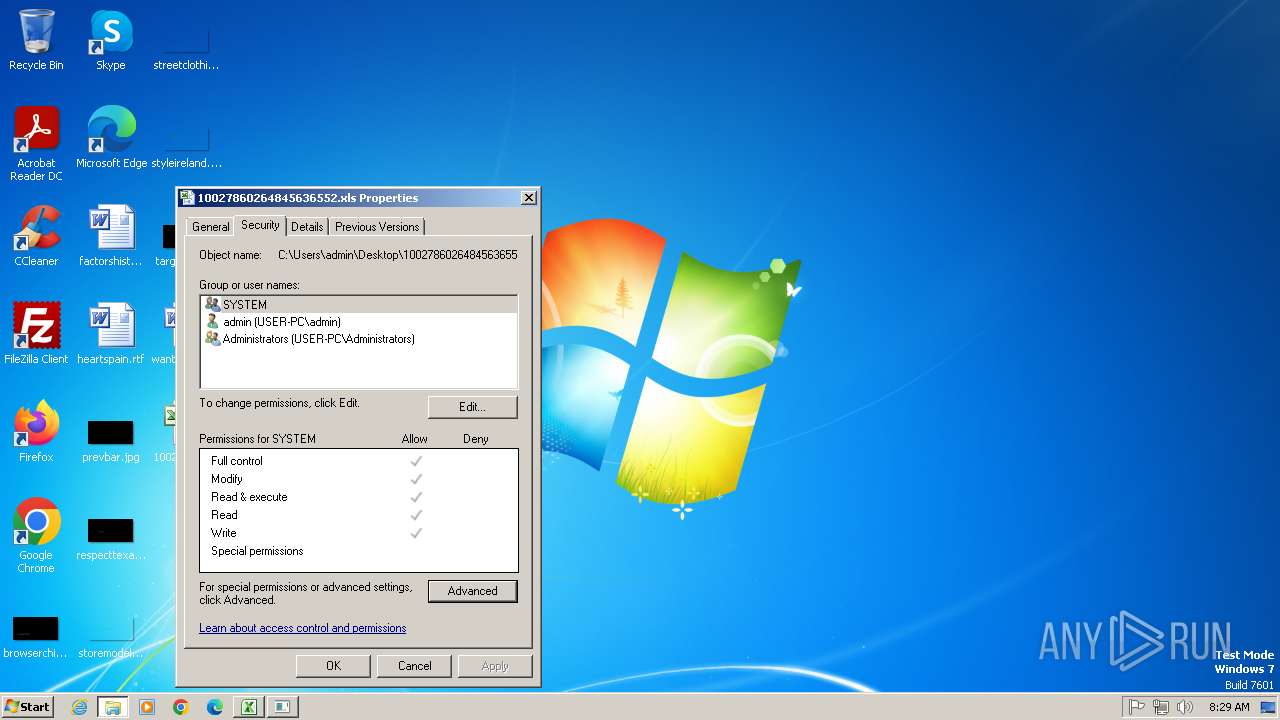Image resolution: width=1280 pixels, height=720 pixels.
Task: Click the Object name path text
Action: (398, 255)
